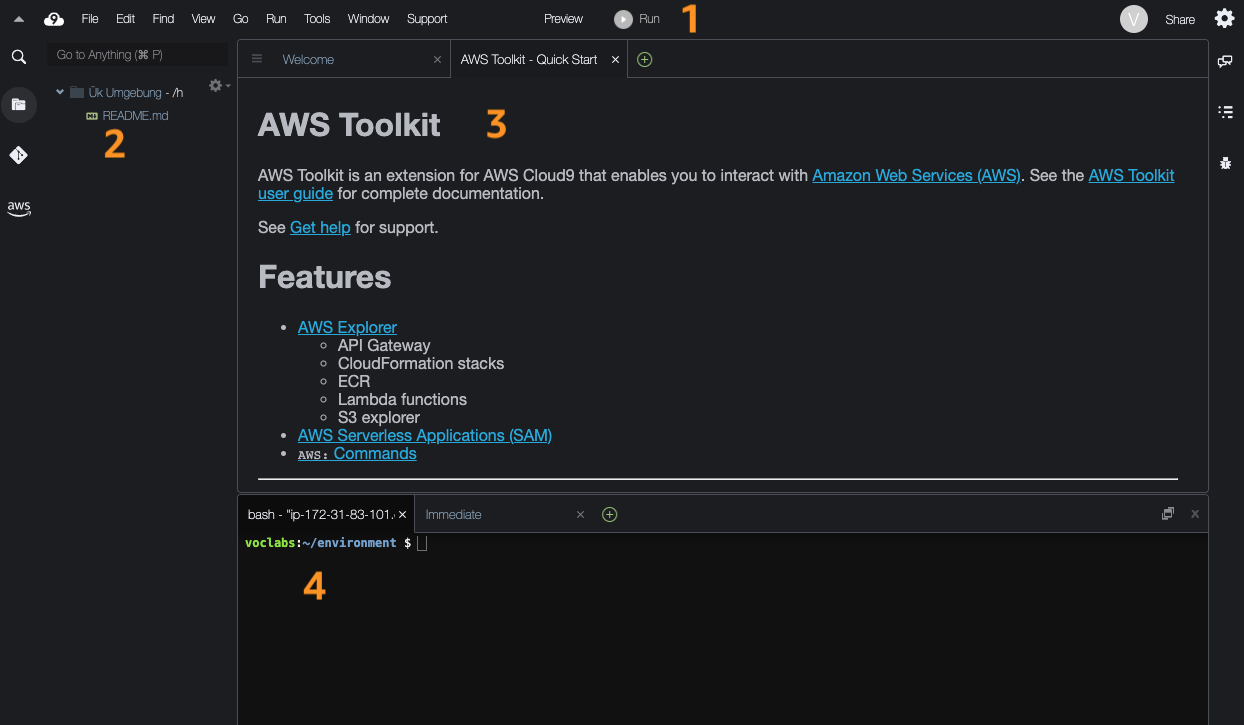Open the Collaborate panel icon on right
Screen dimensions: 1244x725
(1225, 61)
